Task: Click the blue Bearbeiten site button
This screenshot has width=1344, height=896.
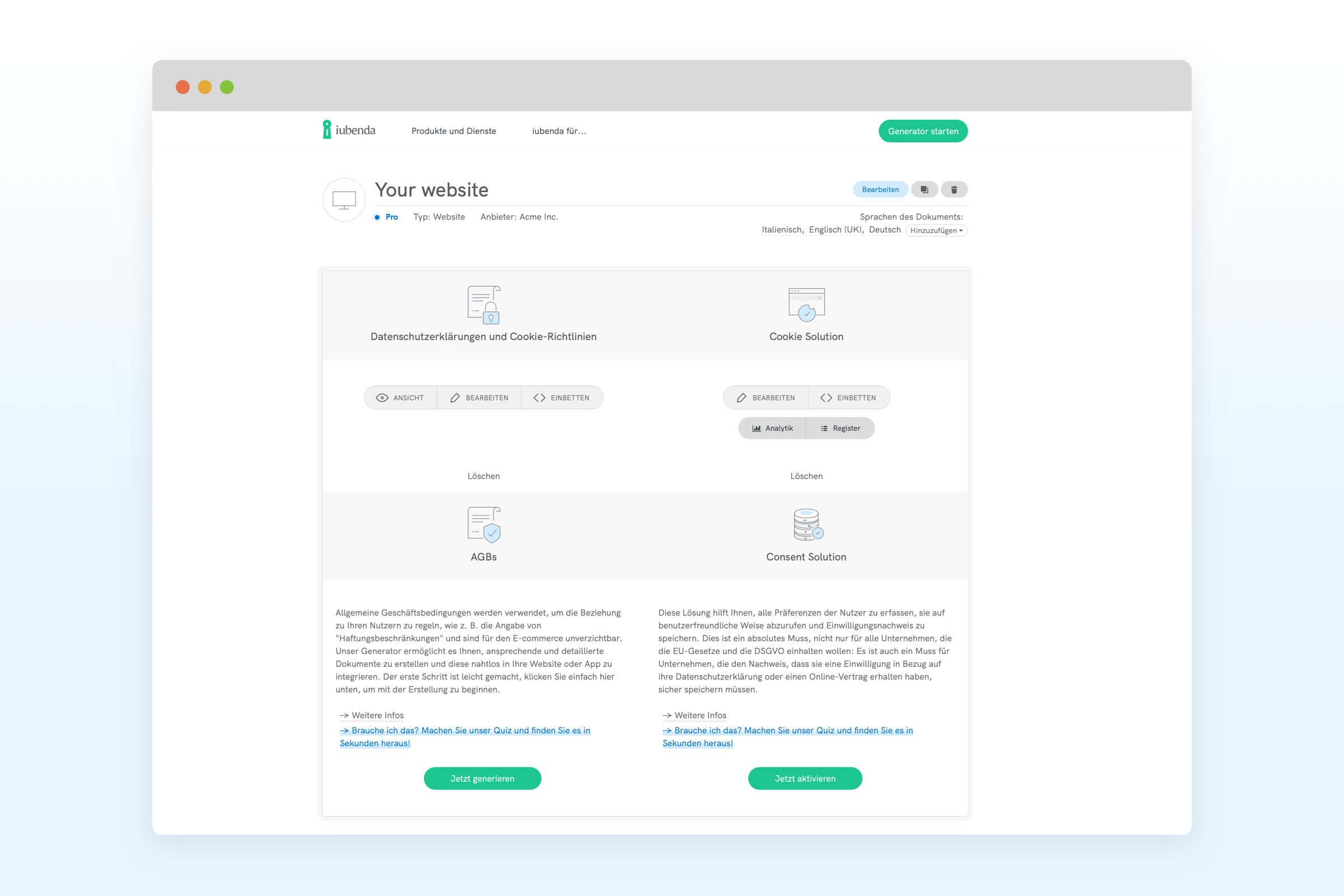Action: 880,190
